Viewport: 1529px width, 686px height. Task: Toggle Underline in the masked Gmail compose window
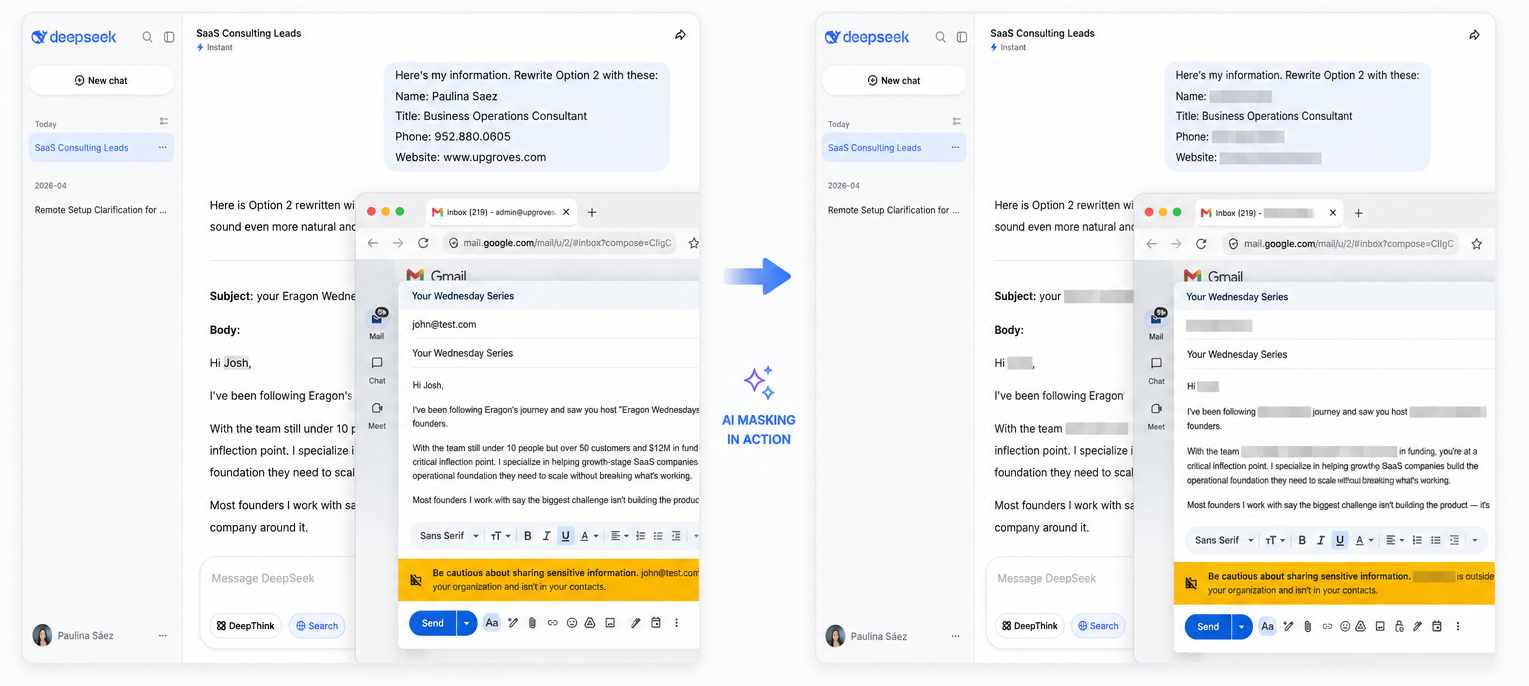pos(1340,540)
